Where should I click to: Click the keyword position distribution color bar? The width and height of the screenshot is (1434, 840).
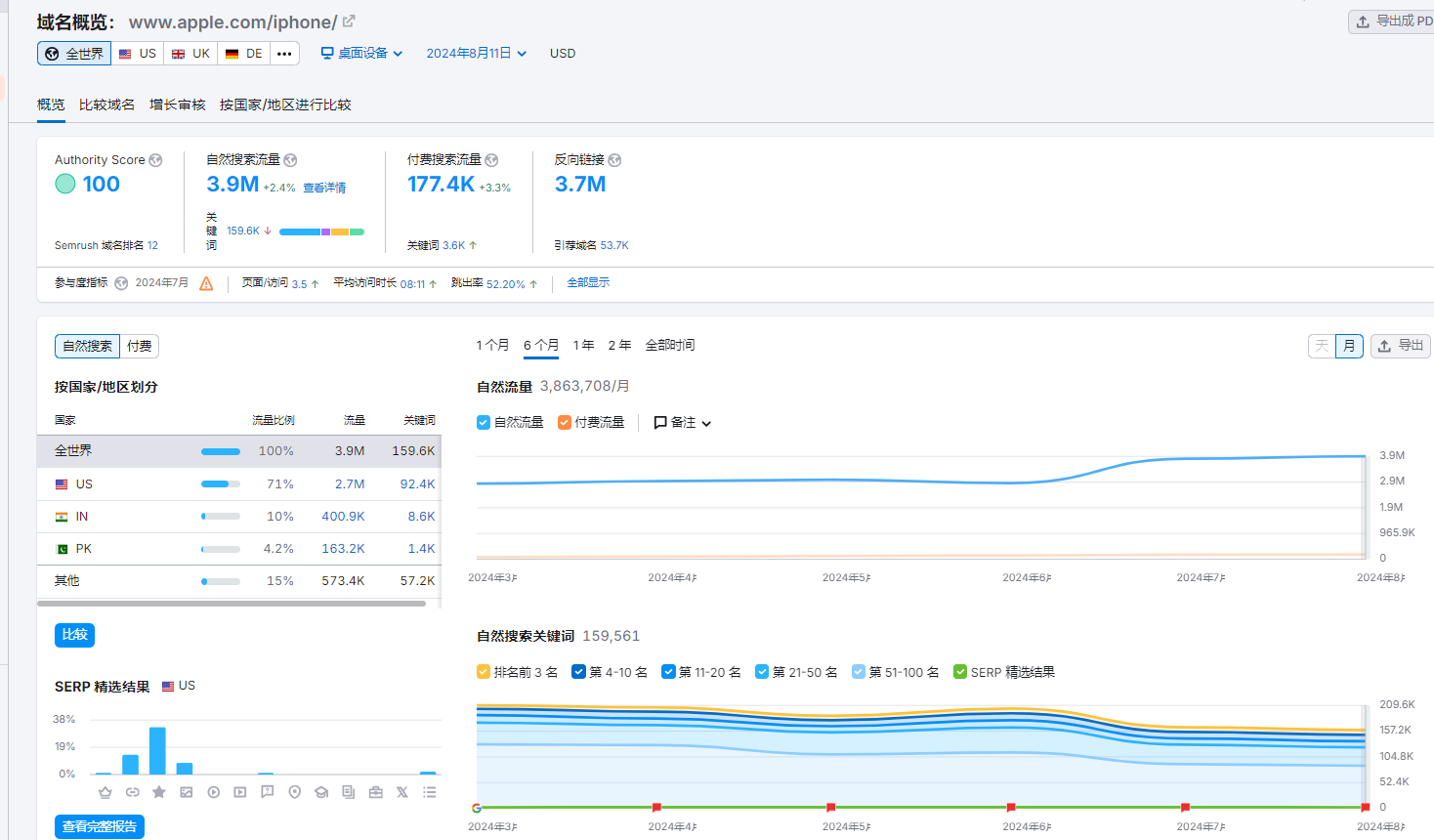321,231
